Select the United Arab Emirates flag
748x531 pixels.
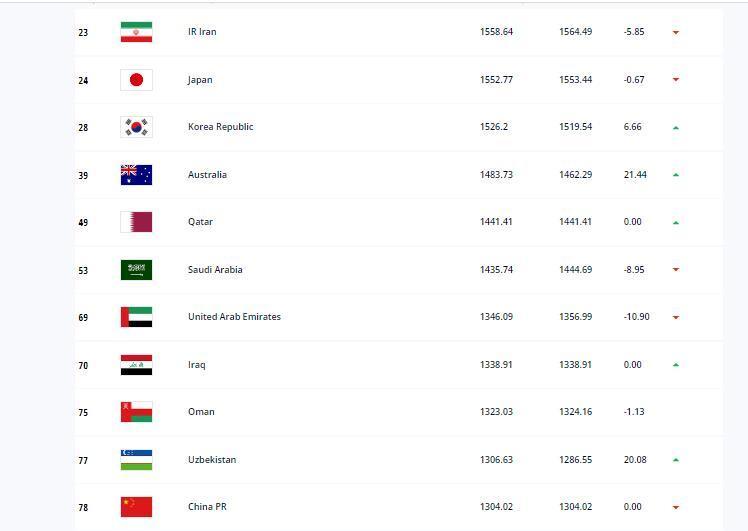click(x=136, y=317)
